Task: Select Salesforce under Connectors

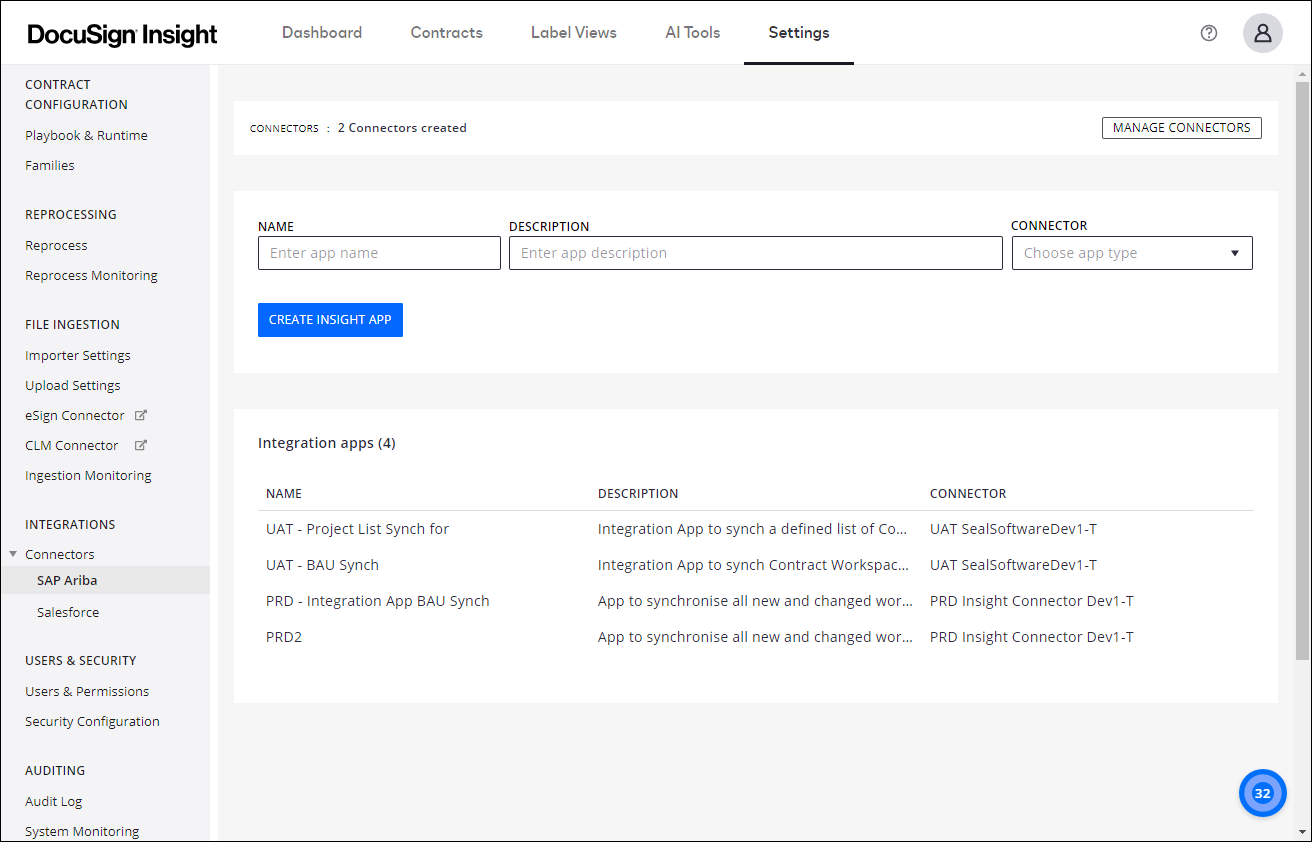Action: point(68,612)
